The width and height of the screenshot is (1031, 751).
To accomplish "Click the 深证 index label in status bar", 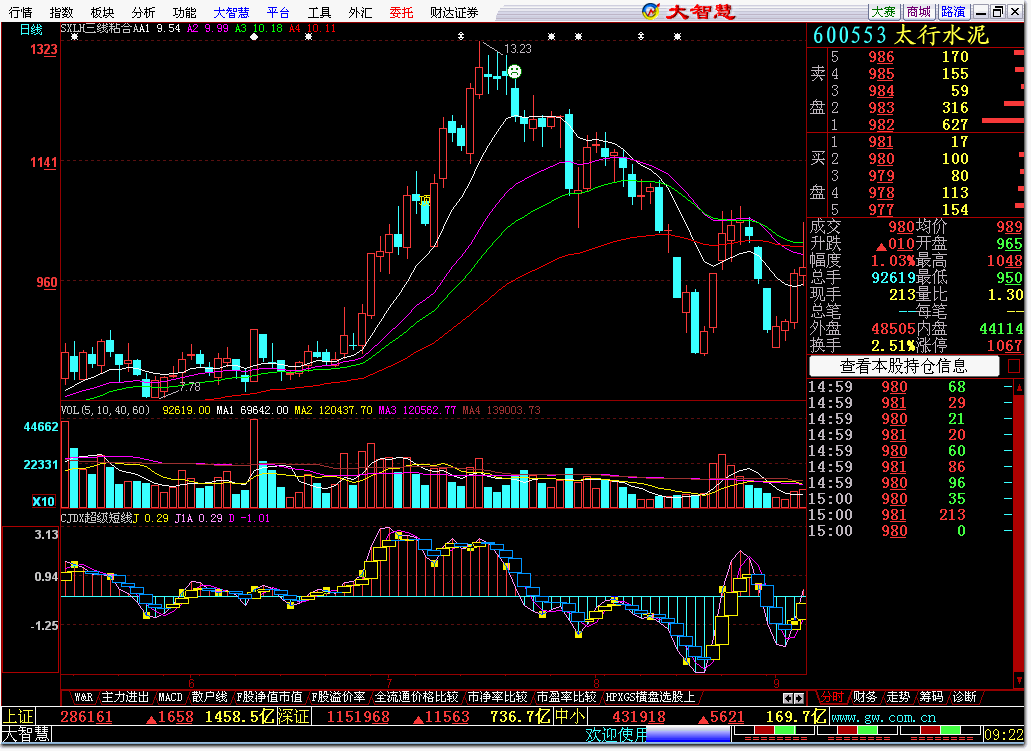I will coord(293,717).
